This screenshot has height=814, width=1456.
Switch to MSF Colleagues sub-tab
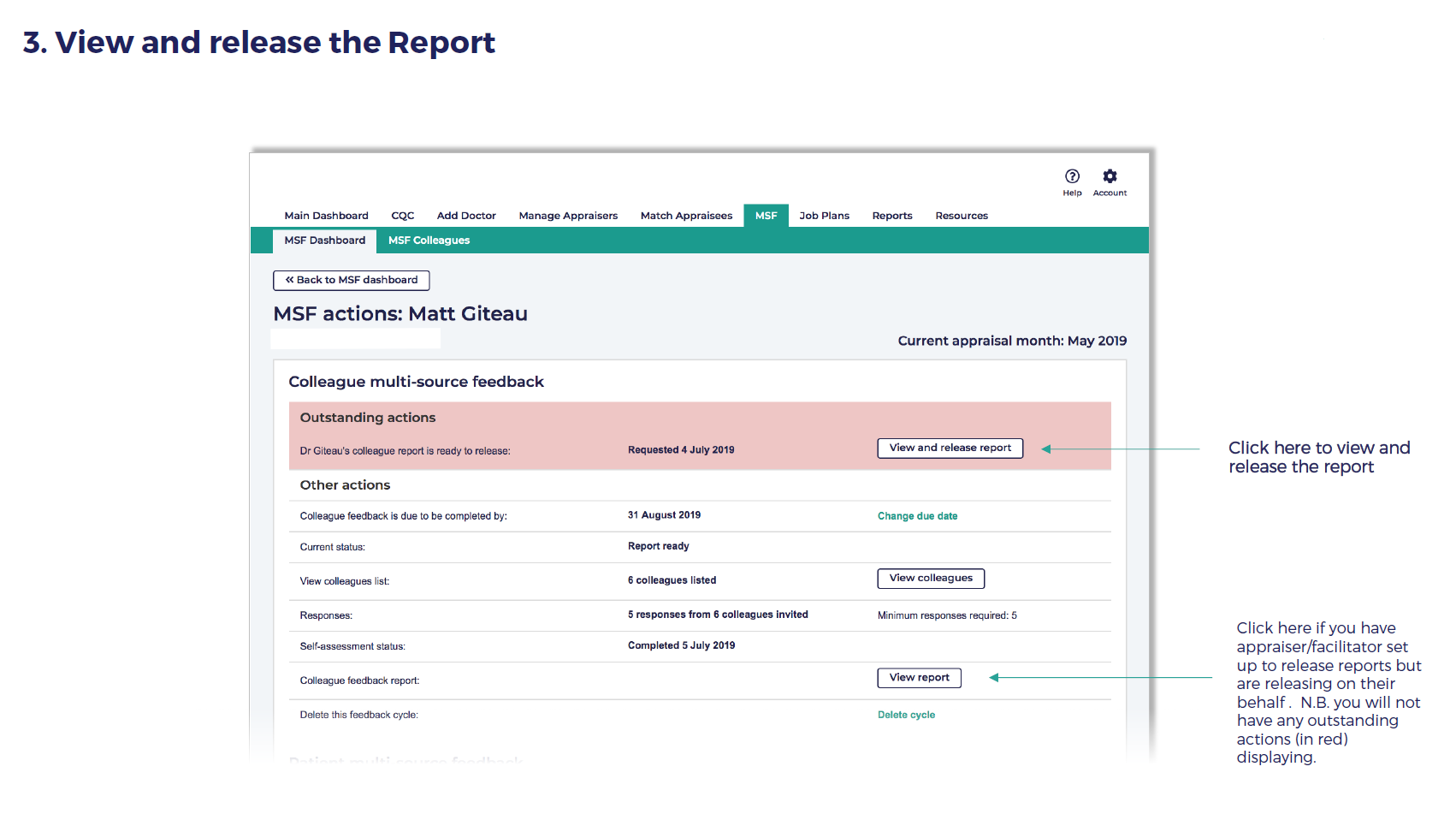[429, 241]
